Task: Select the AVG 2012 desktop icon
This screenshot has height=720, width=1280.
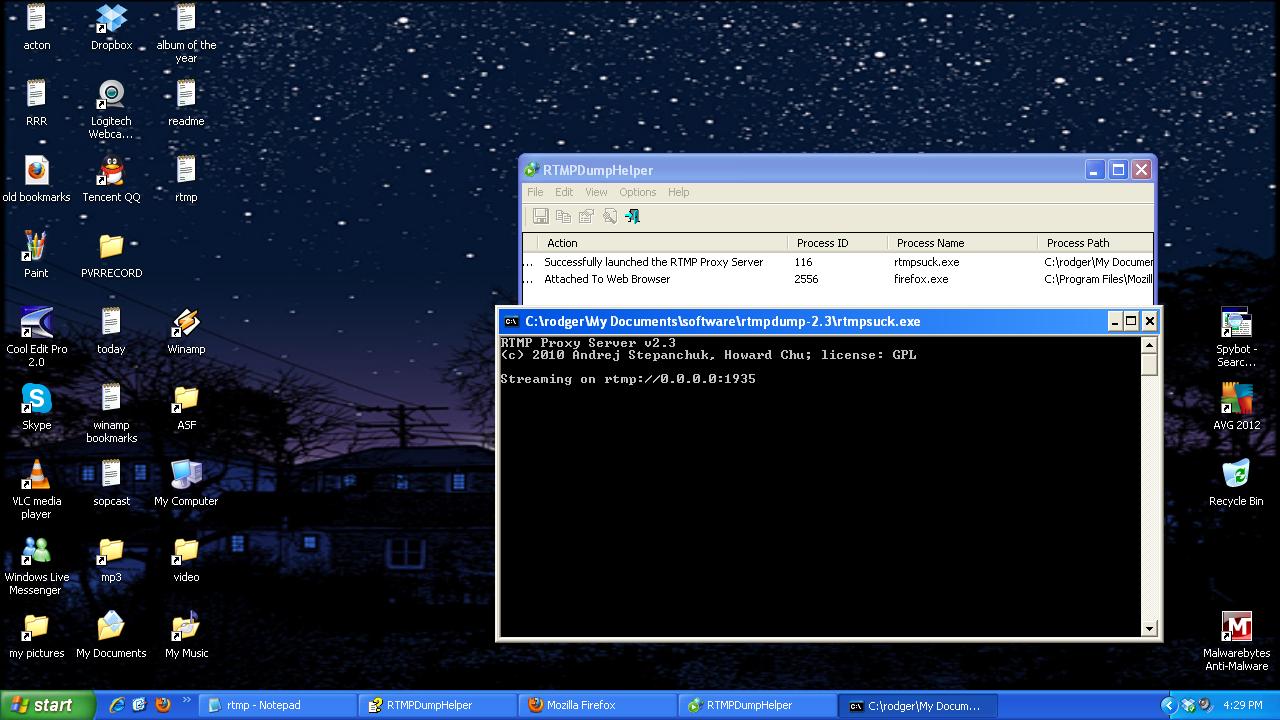Action: (x=1236, y=398)
